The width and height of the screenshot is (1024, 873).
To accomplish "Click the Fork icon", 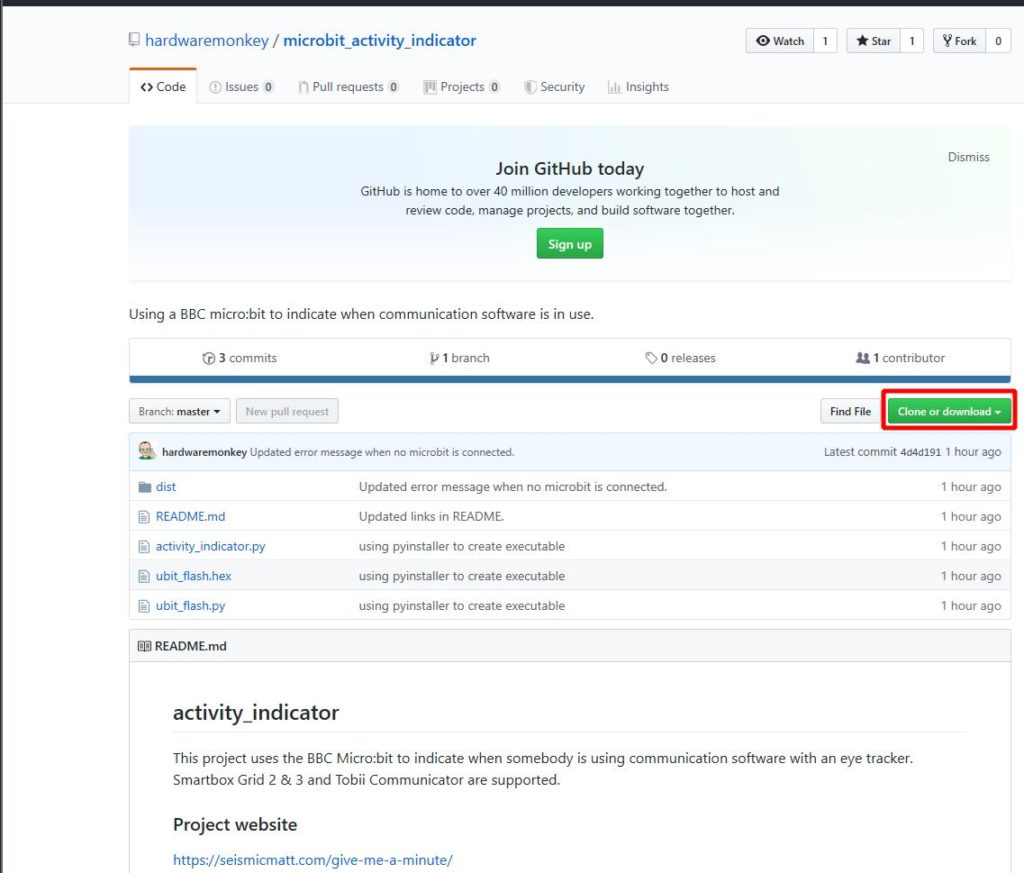I will coord(945,41).
